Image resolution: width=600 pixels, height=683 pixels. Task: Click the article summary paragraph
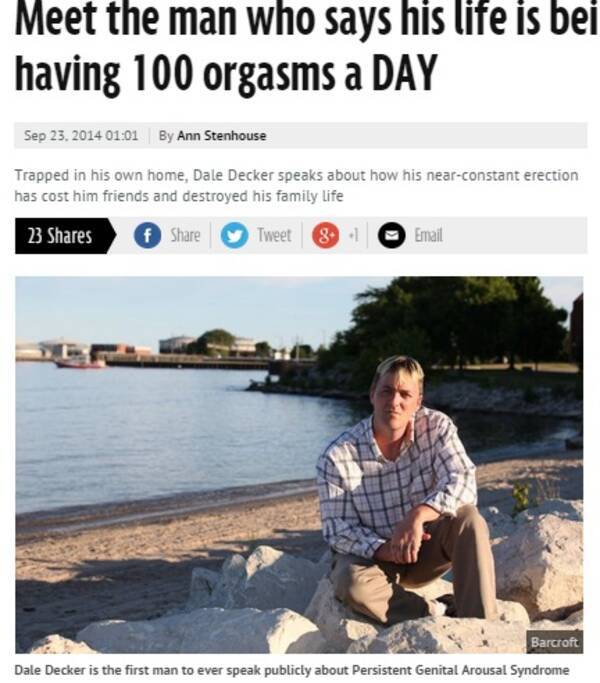coord(296,186)
